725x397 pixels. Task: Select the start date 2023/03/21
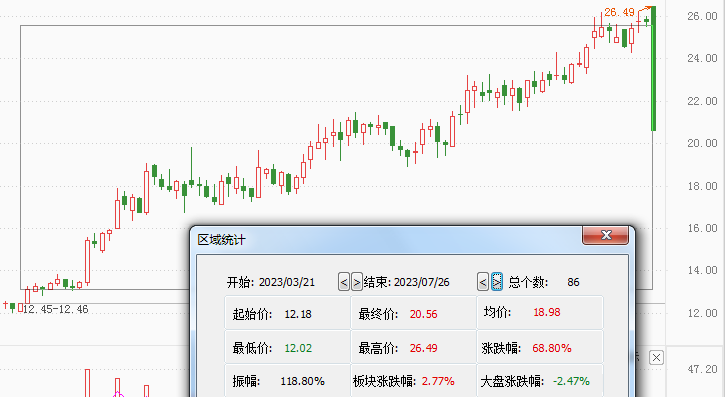(287, 282)
